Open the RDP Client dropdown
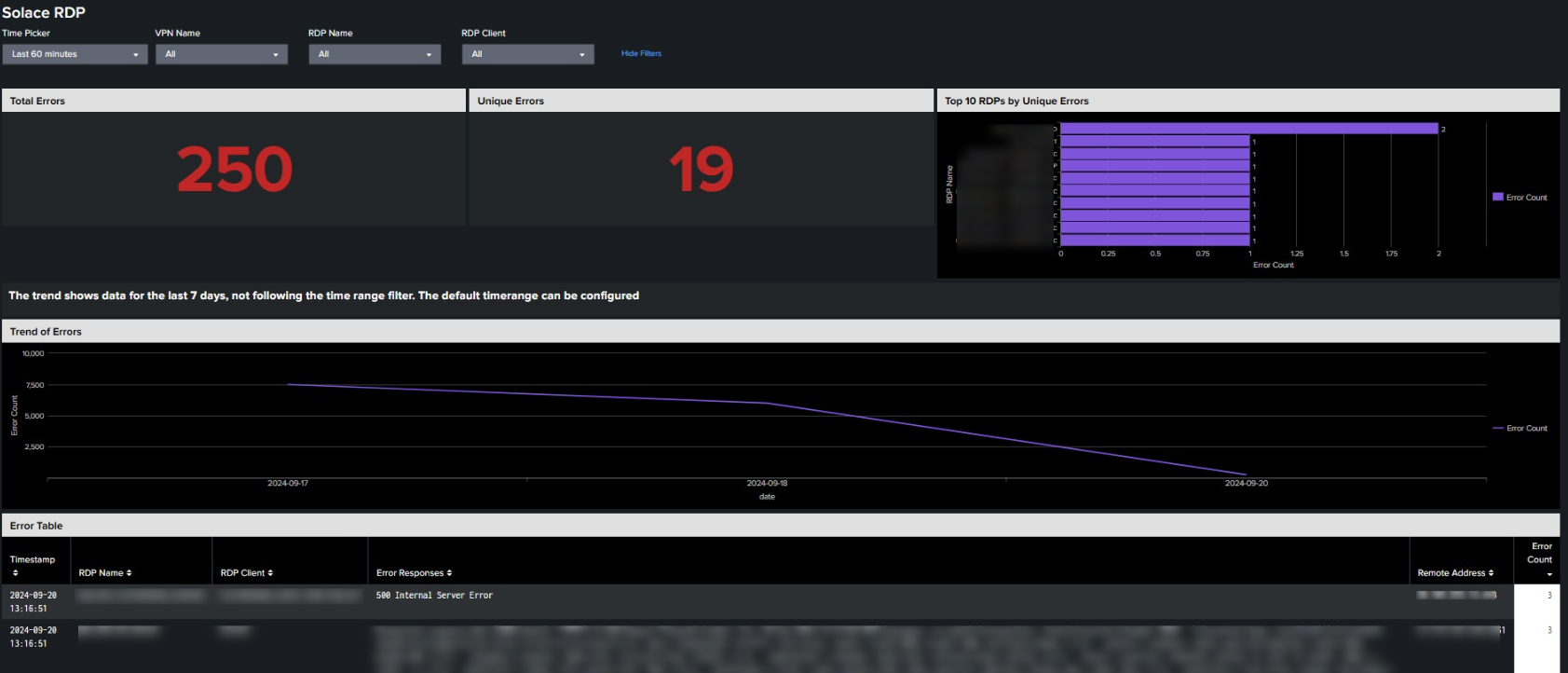Image resolution: width=1568 pixels, height=673 pixels. (527, 54)
